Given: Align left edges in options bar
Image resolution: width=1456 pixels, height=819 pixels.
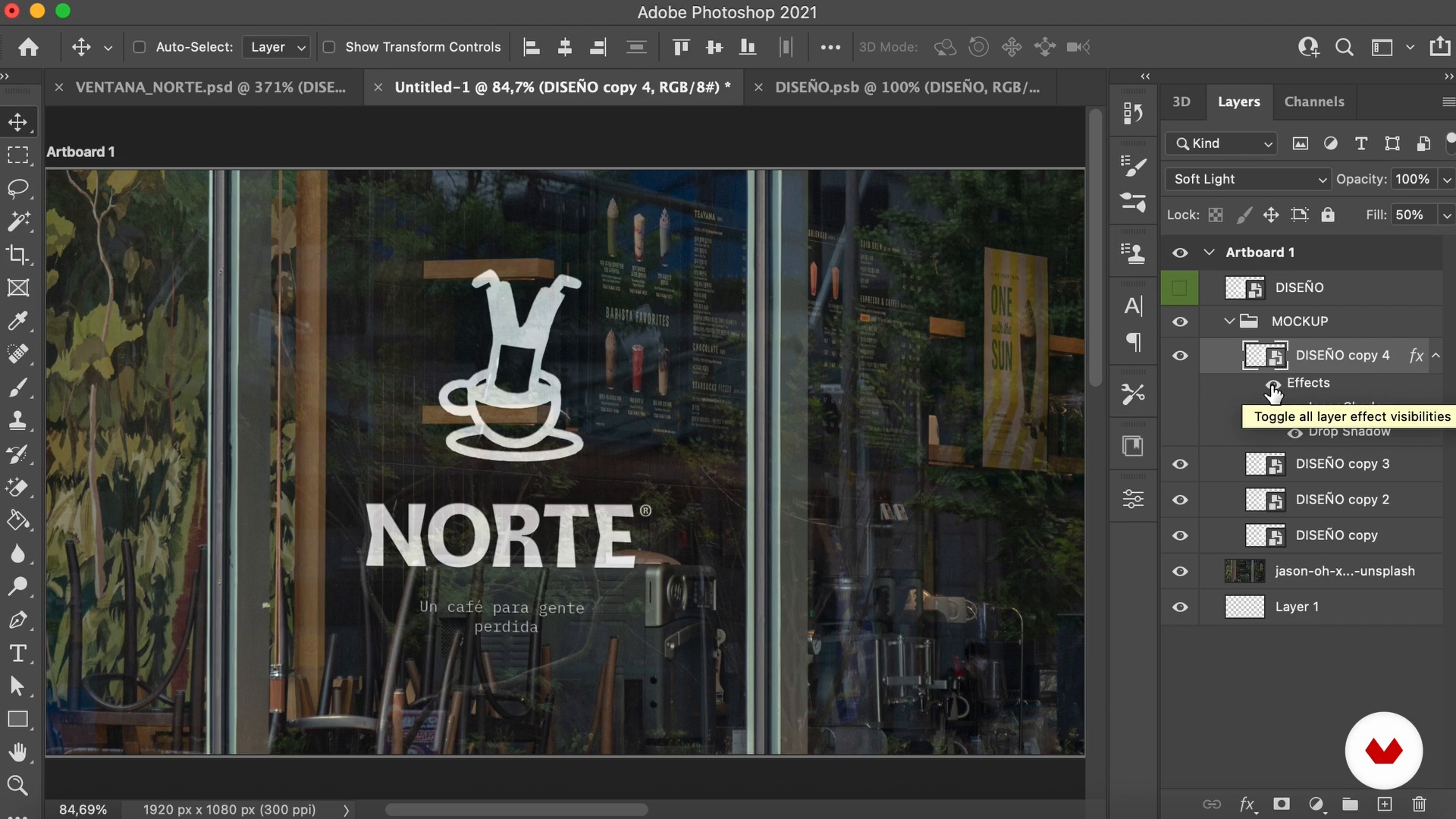Looking at the screenshot, I should point(532,47).
